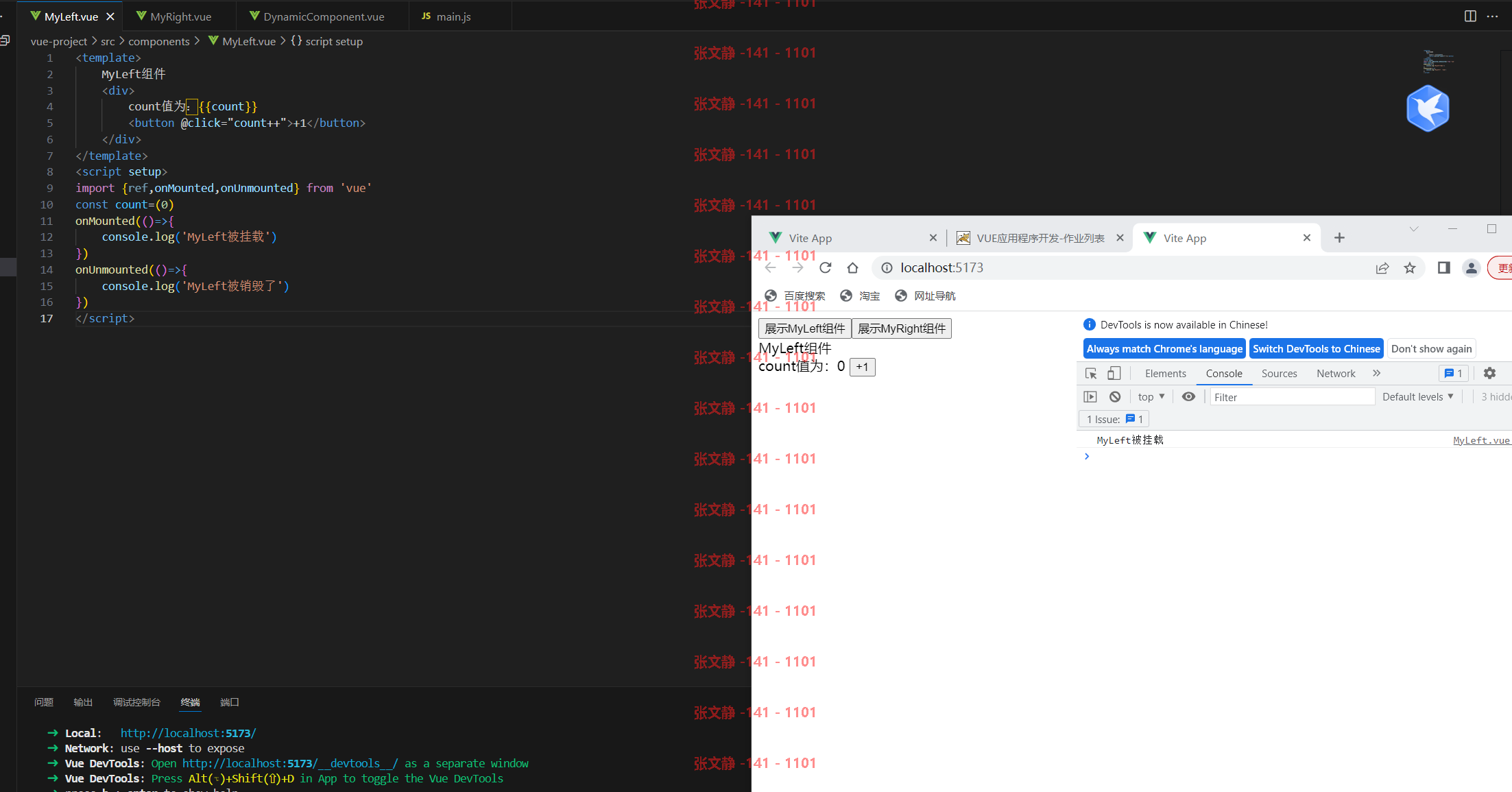Viewport: 1512px width, 792px height.
Task: Open the editor more actions ellipsis menu
Action: pos(1493,16)
